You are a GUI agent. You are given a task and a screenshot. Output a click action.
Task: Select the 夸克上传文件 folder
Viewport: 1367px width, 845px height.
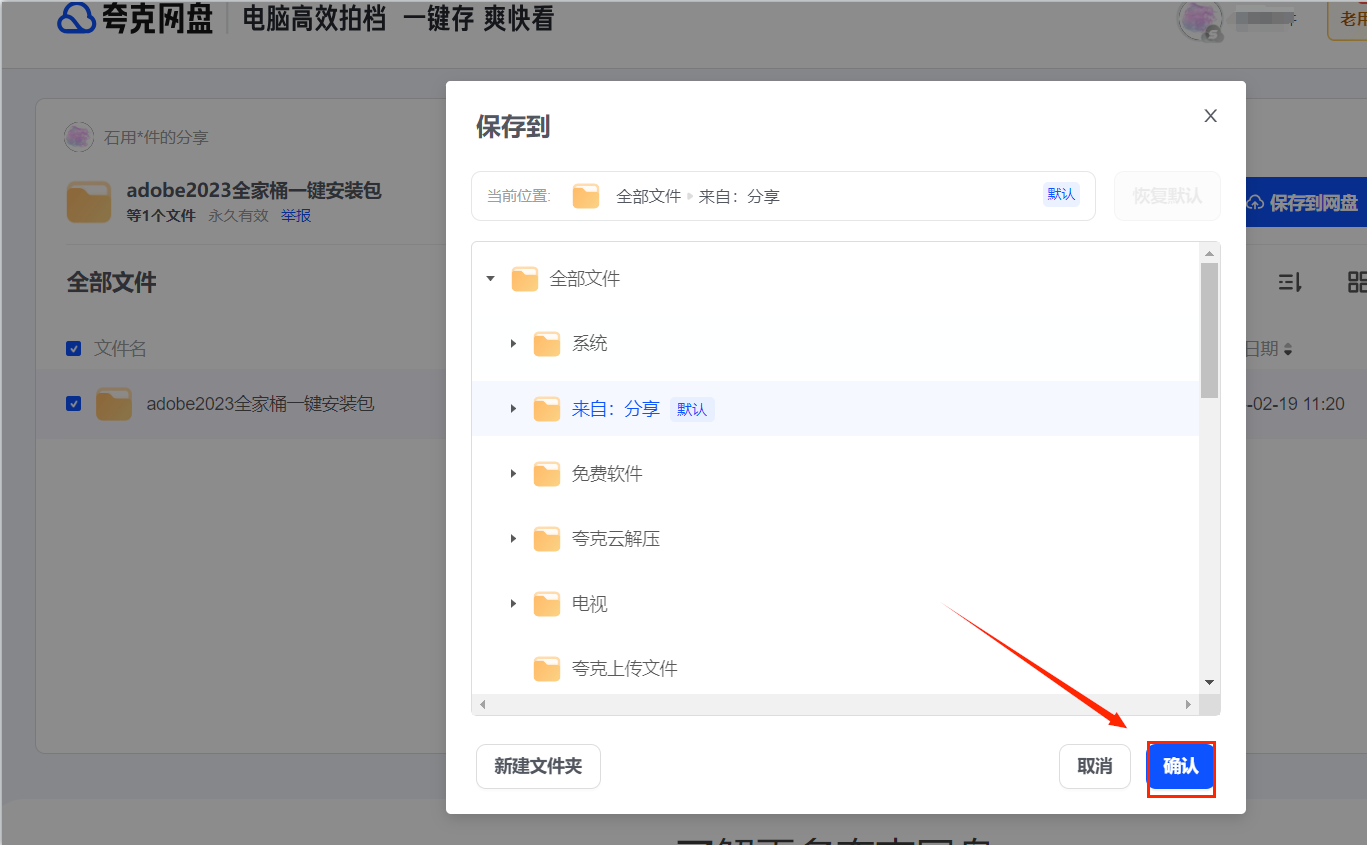[624, 669]
